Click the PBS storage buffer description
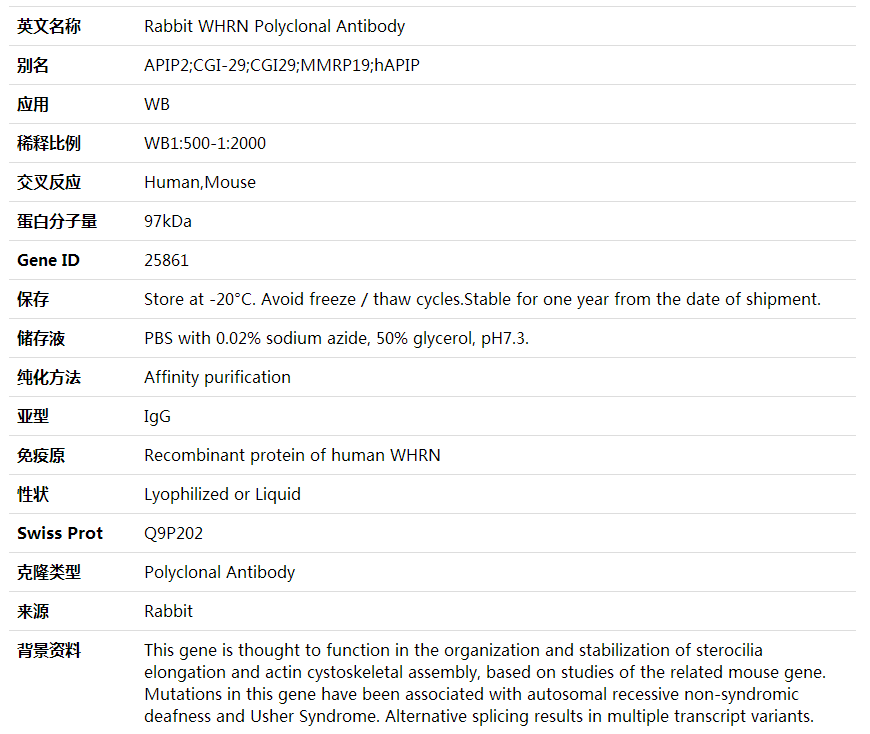This screenshot has height=734, width=870. pyautogui.click(x=336, y=339)
